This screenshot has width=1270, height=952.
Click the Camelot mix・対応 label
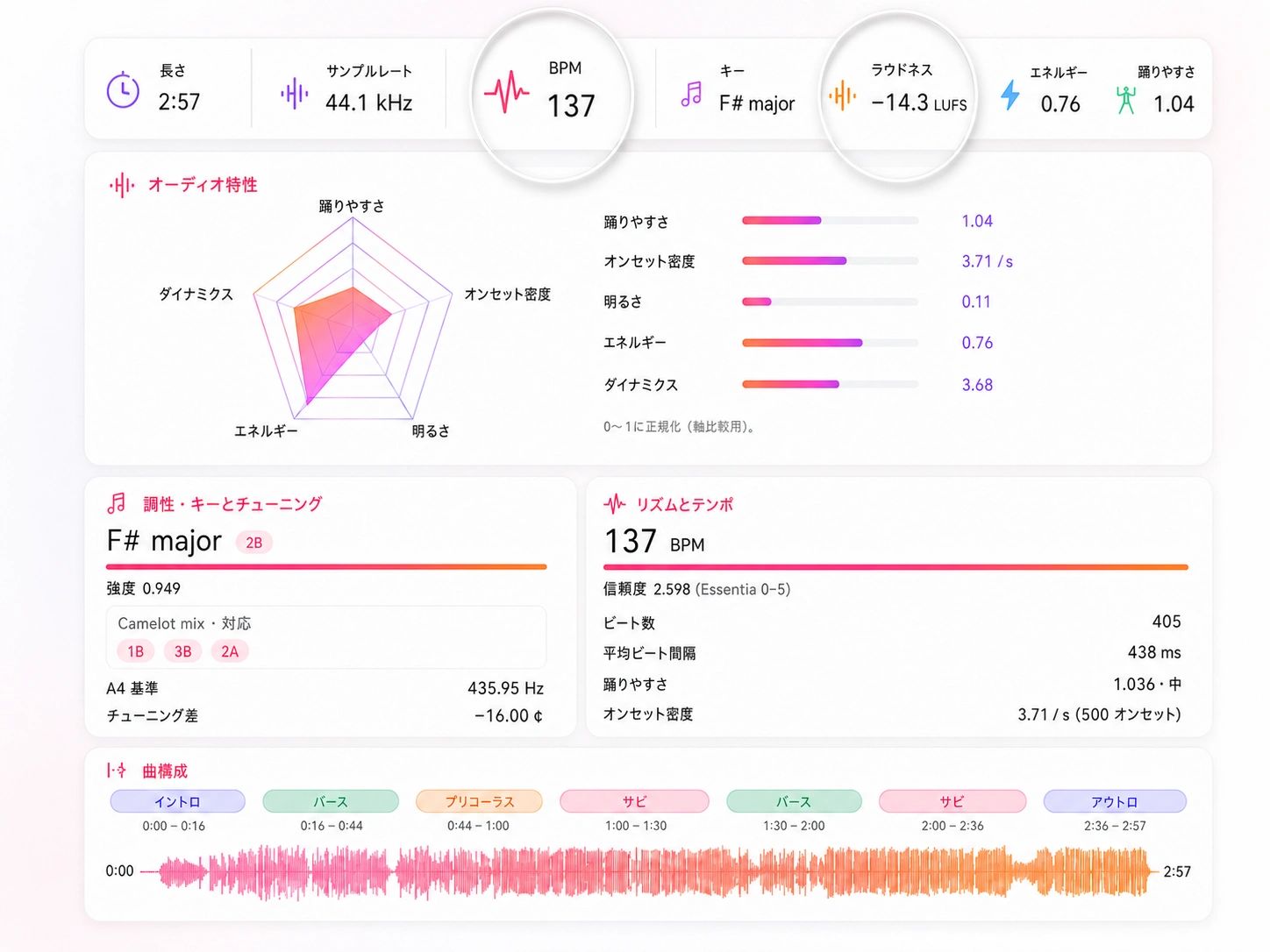click(x=184, y=623)
